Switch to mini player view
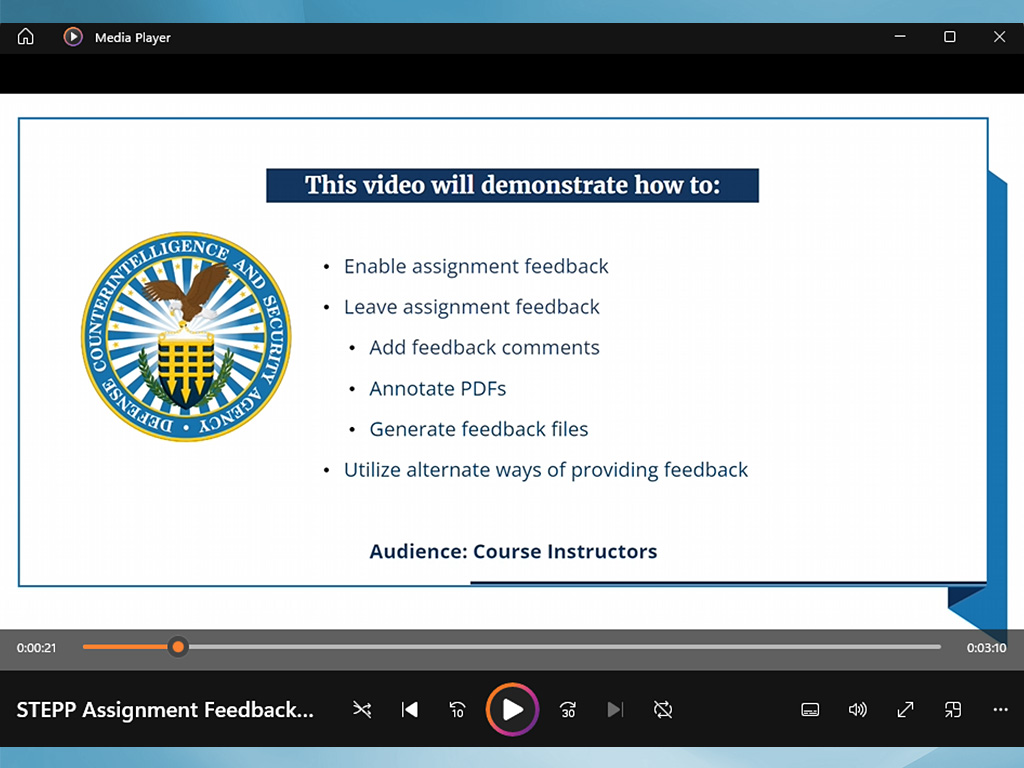The height and width of the screenshot is (768, 1024). pos(953,710)
